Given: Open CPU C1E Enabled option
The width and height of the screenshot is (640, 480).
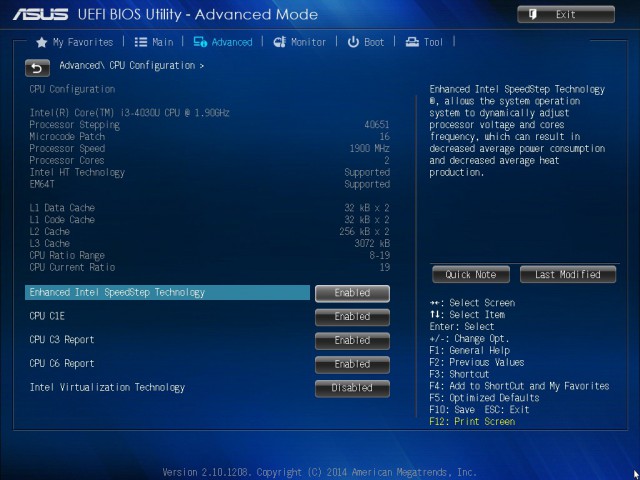Looking at the screenshot, I should point(352,317).
